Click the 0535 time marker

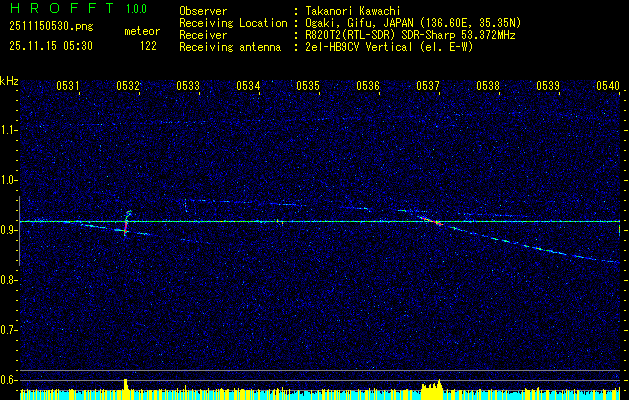click(x=308, y=86)
